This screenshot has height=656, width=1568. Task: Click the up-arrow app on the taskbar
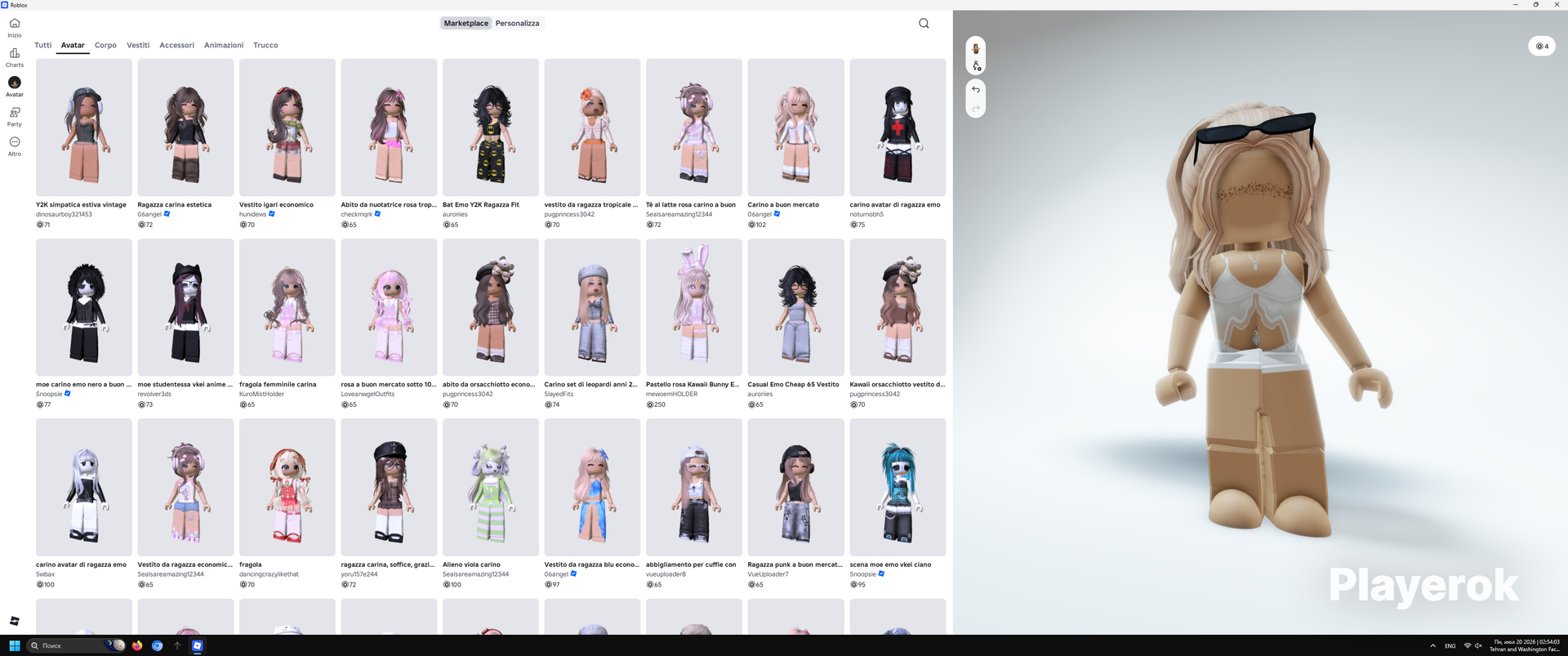[x=177, y=645]
